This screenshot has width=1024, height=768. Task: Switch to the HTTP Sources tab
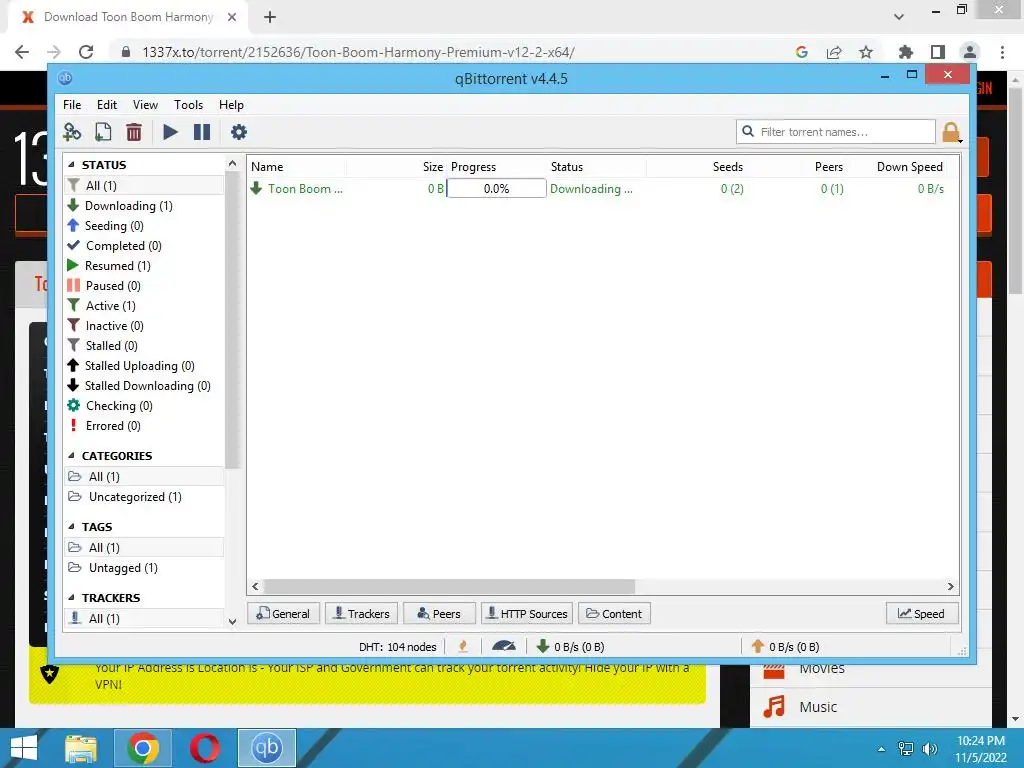point(527,614)
